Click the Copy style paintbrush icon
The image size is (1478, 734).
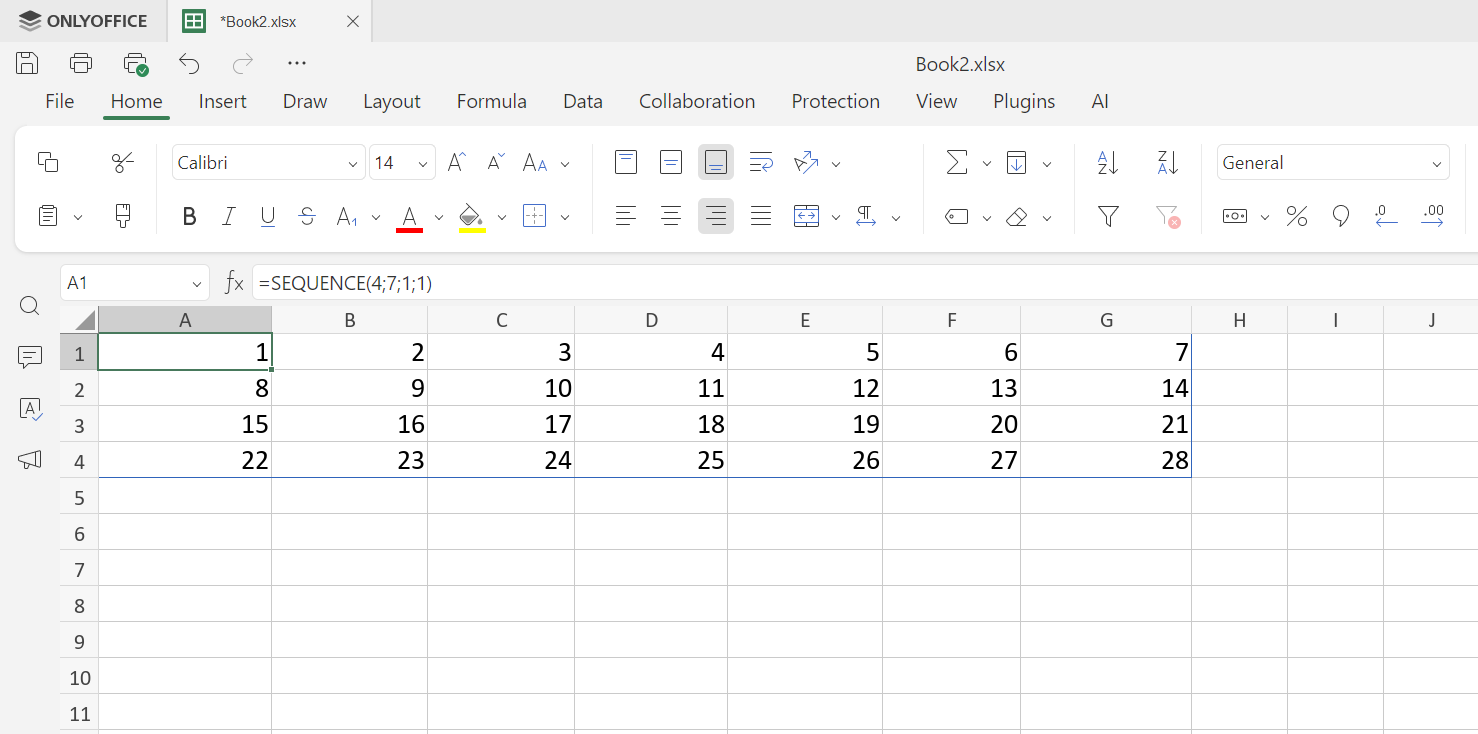click(123, 216)
